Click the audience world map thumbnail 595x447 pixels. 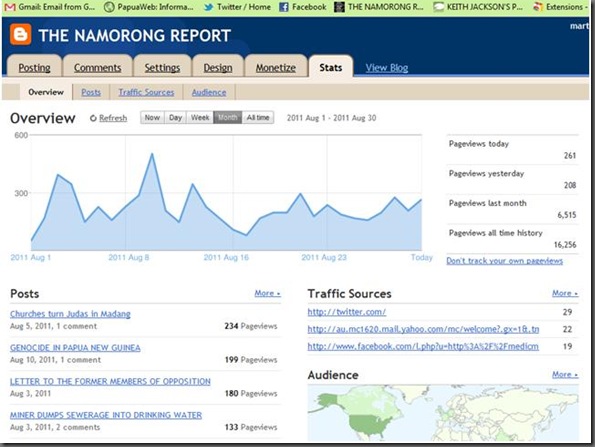point(443,413)
